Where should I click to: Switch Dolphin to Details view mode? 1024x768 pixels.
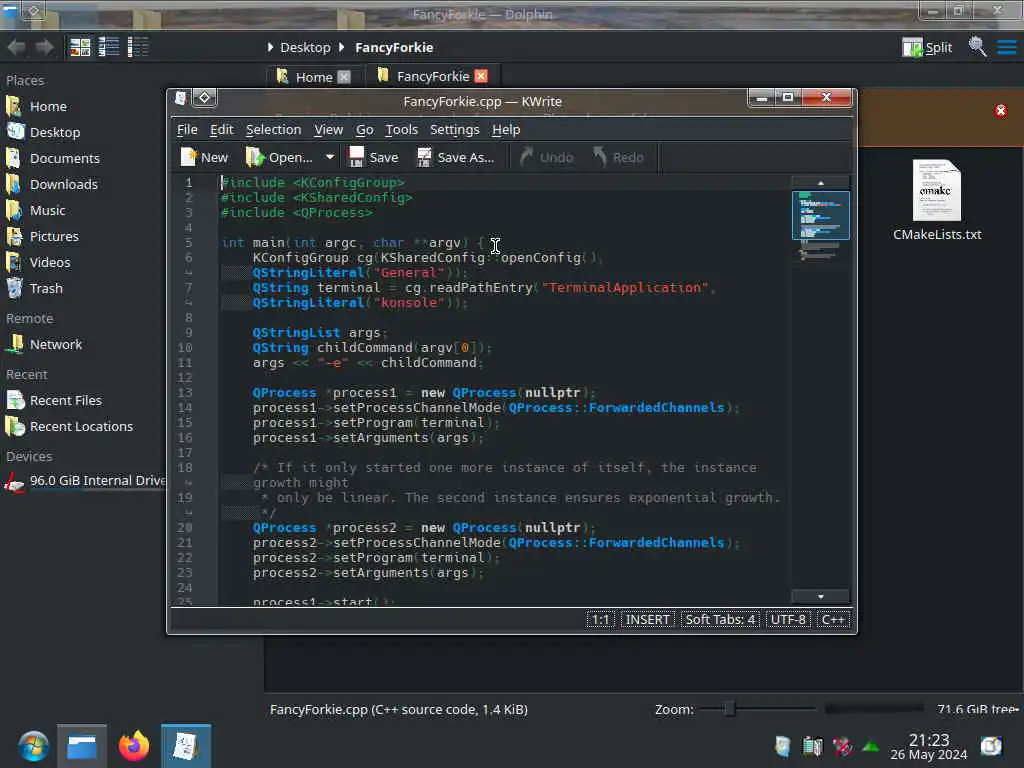(138, 47)
